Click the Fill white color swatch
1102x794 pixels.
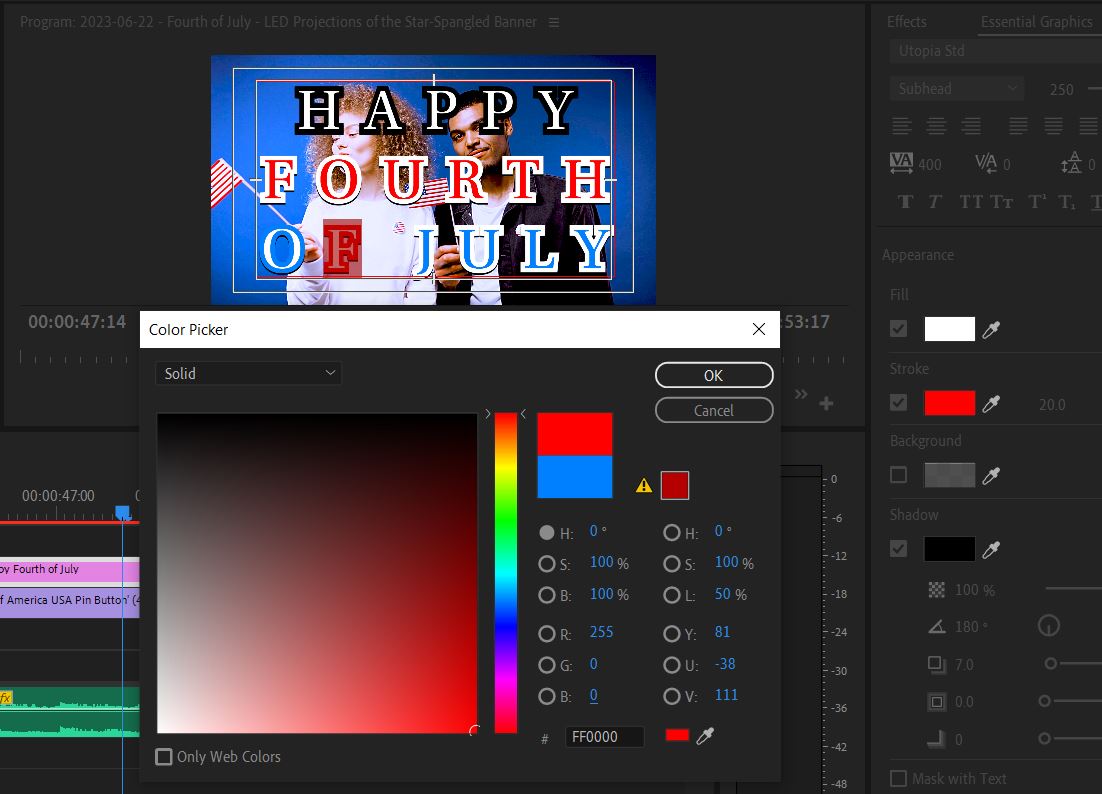click(x=949, y=329)
